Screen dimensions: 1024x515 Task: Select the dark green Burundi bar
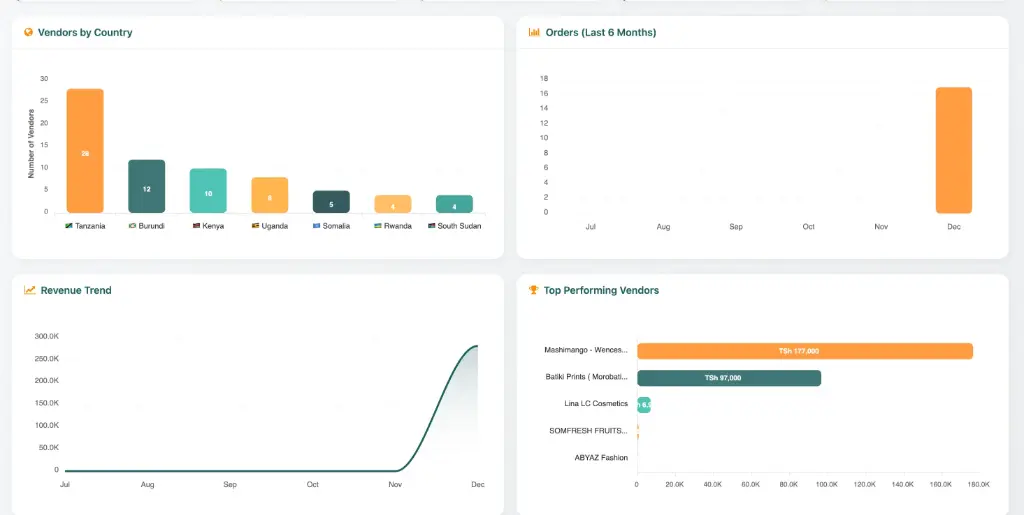146,186
